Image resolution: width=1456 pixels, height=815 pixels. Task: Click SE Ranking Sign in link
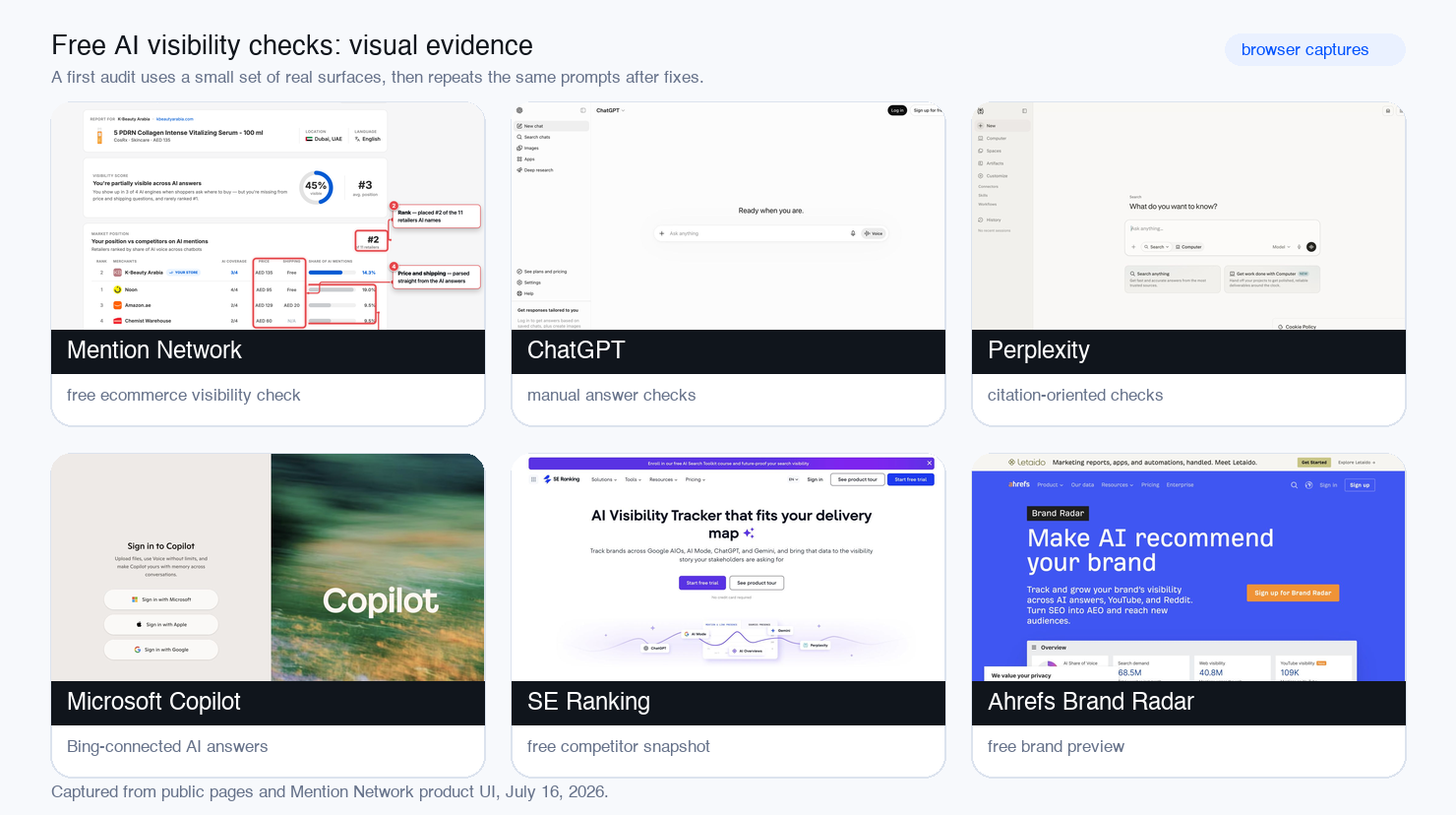815,479
